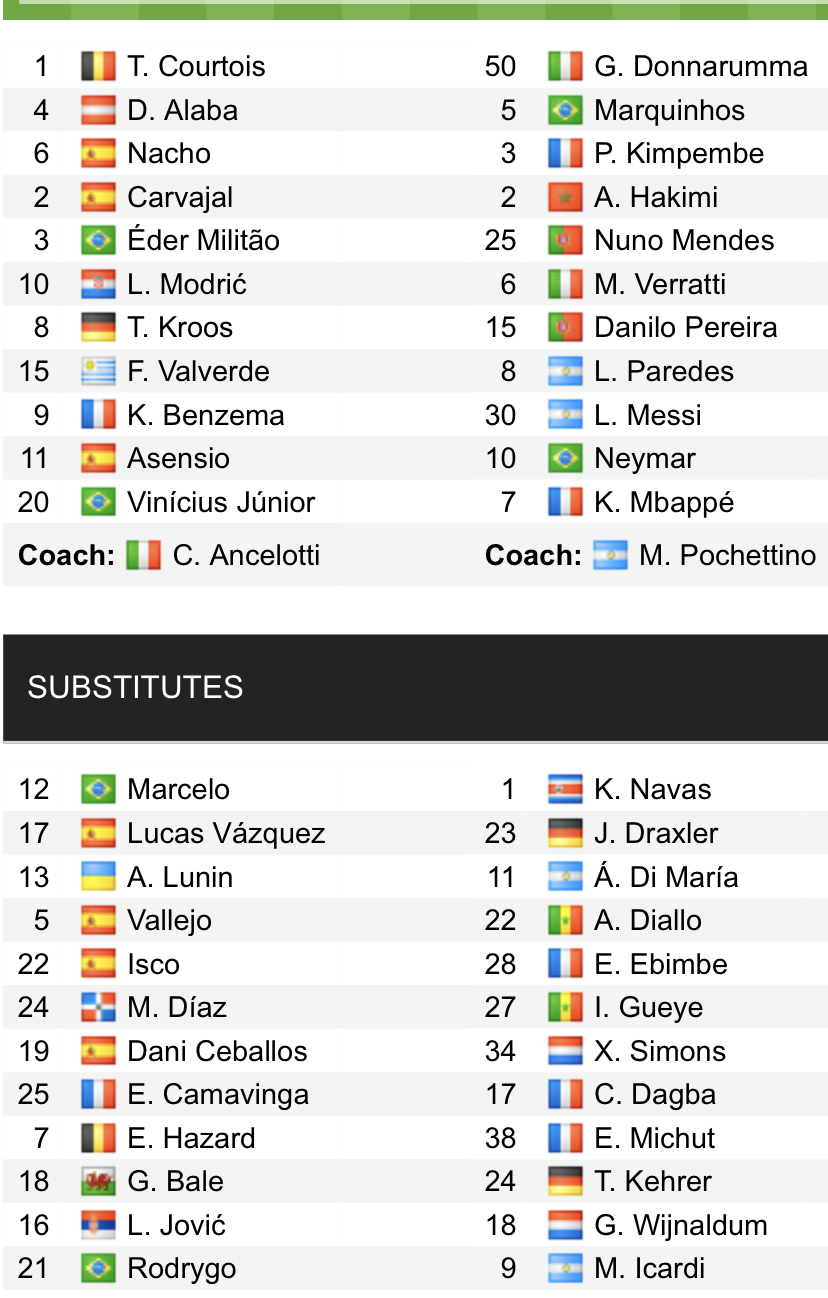Click G. Donnarumma goalkeeper name

tap(700, 67)
